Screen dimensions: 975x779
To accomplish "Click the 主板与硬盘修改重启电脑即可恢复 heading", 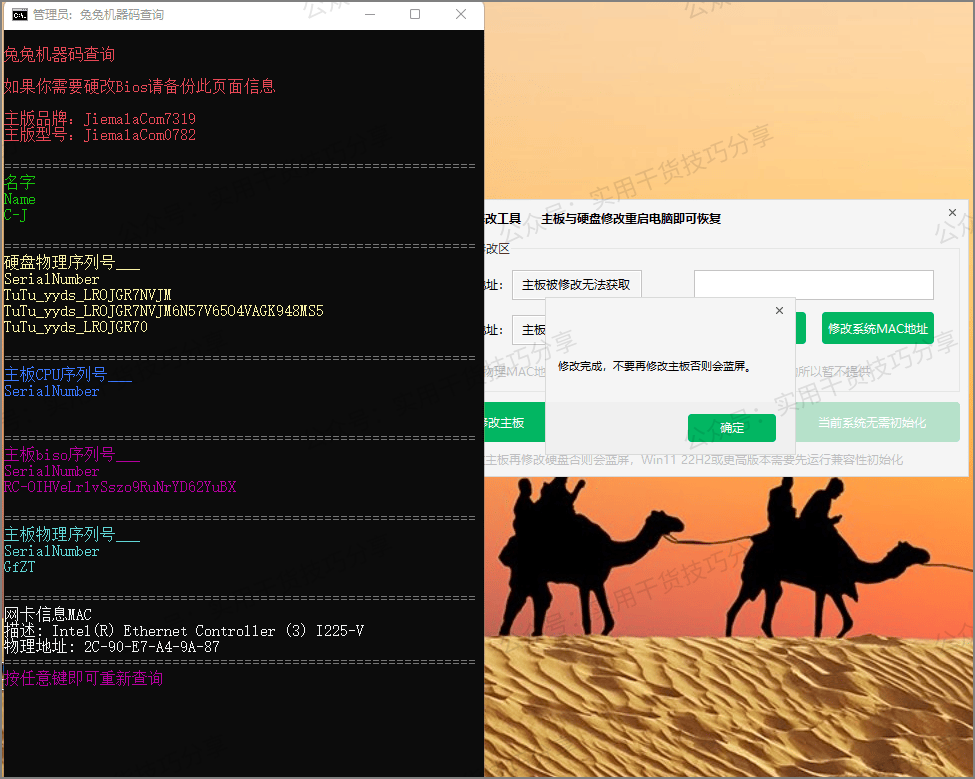I will pos(630,219).
